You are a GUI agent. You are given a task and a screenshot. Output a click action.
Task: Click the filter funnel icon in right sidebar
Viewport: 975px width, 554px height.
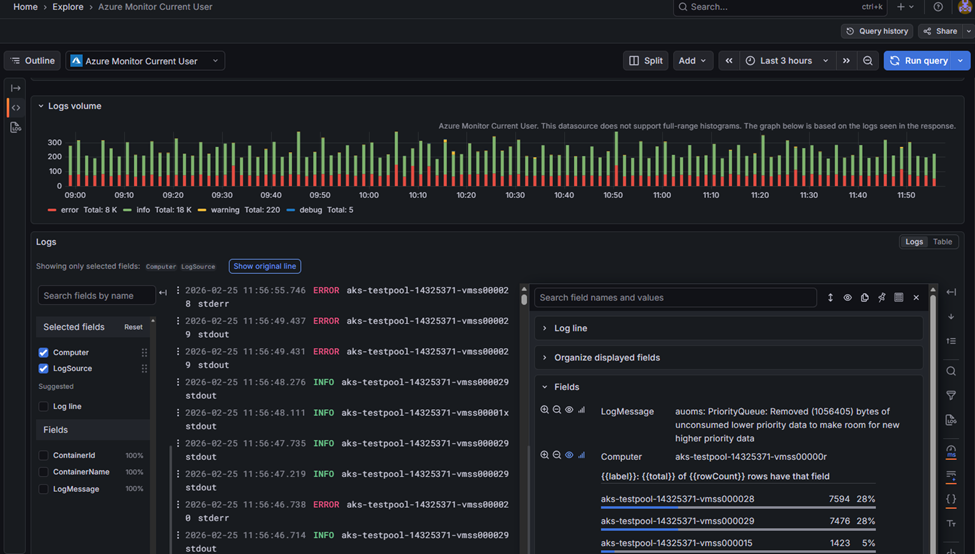pyautogui.click(x=951, y=396)
